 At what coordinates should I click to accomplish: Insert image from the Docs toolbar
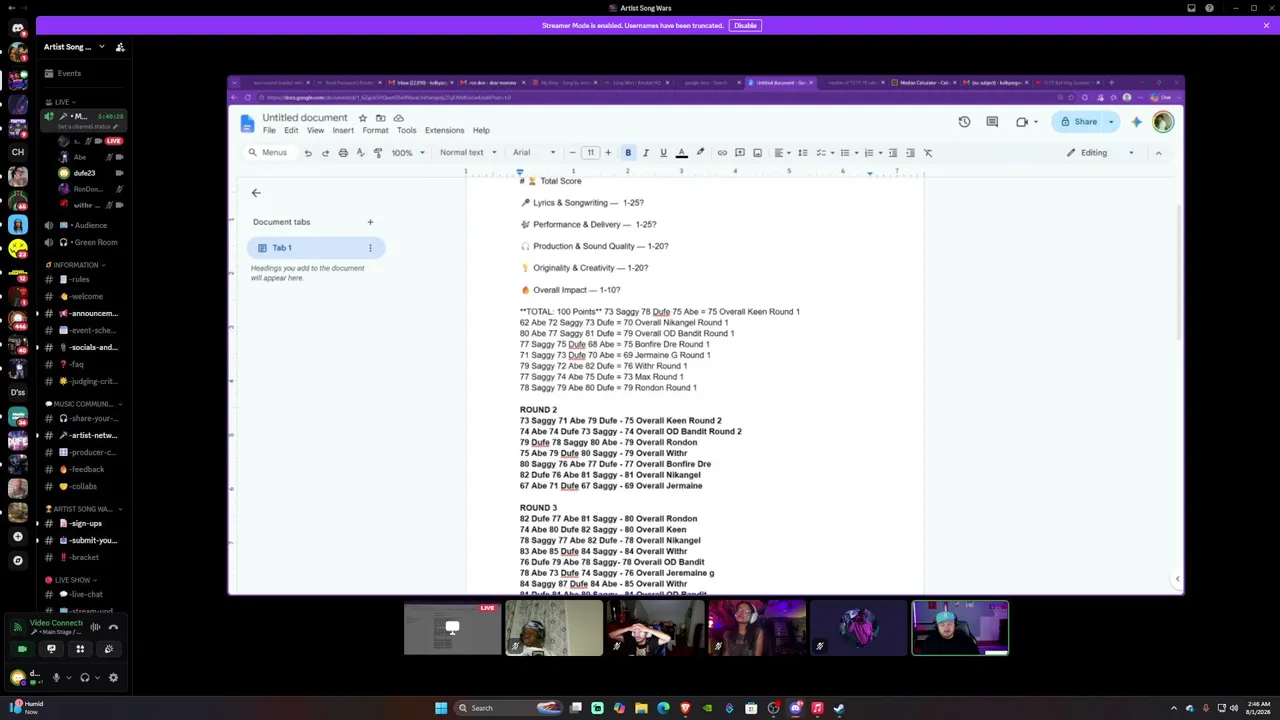pyautogui.click(x=757, y=153)
